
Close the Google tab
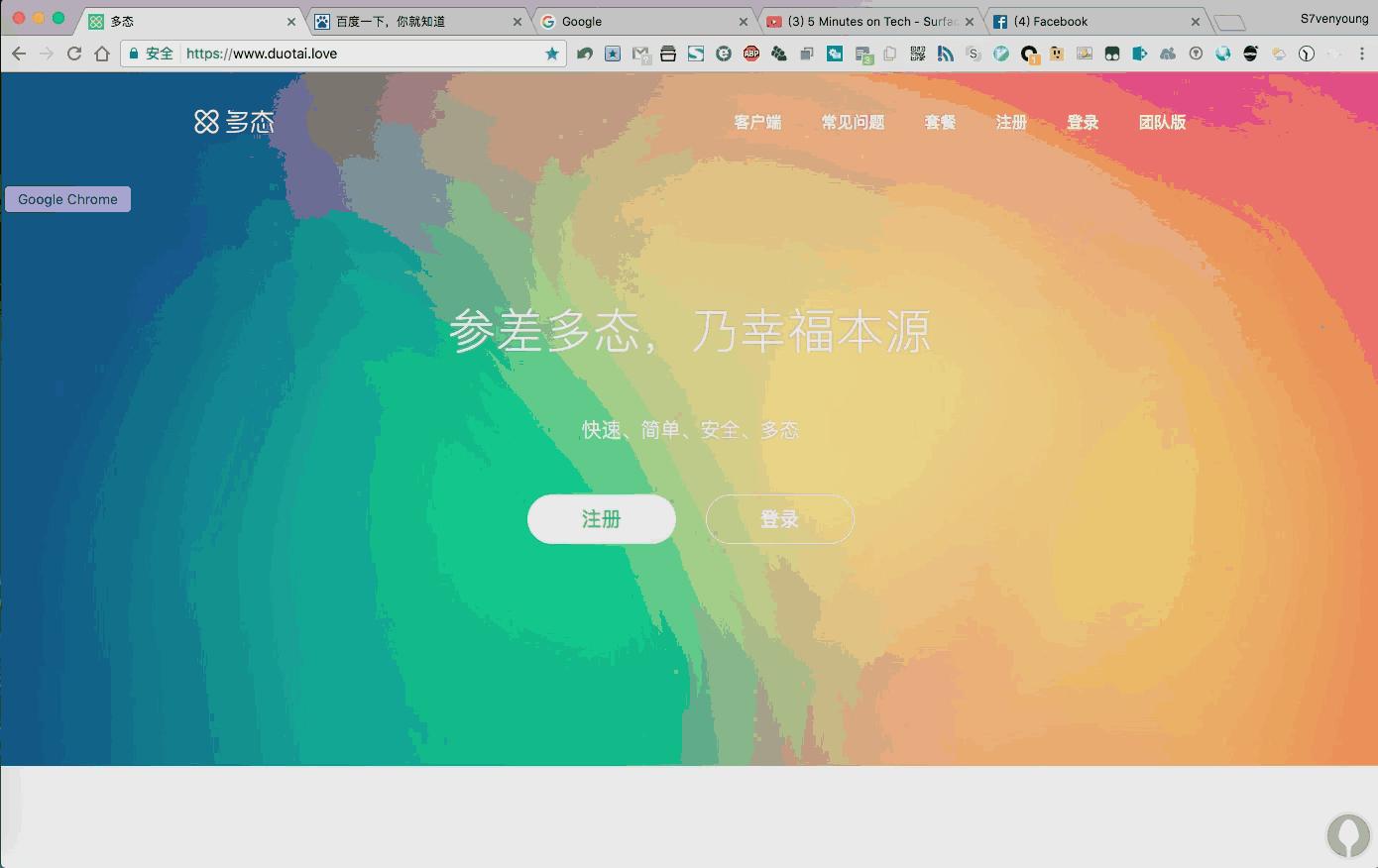point(744,21)
